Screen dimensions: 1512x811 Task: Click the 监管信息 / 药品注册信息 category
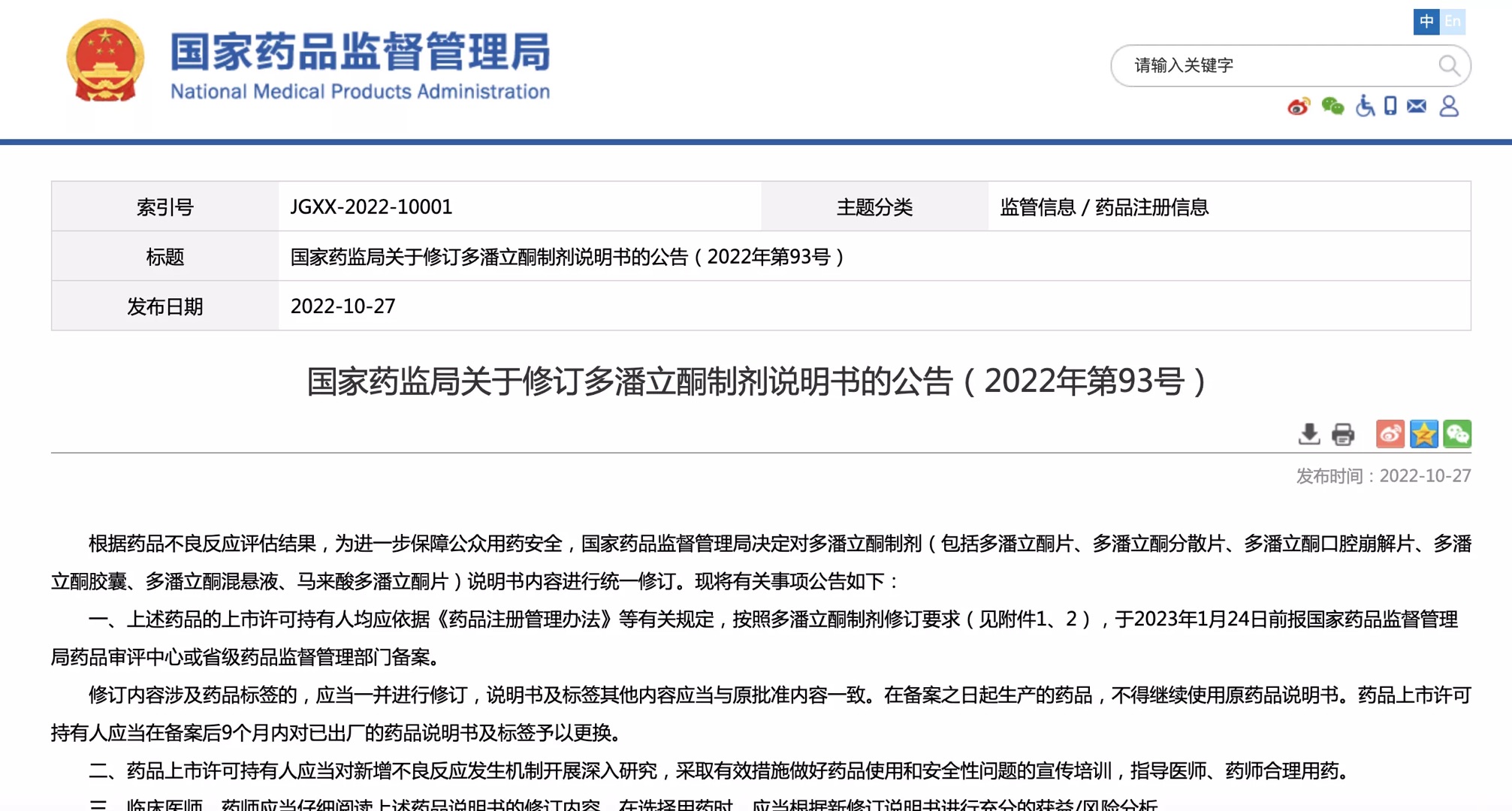1104,207
